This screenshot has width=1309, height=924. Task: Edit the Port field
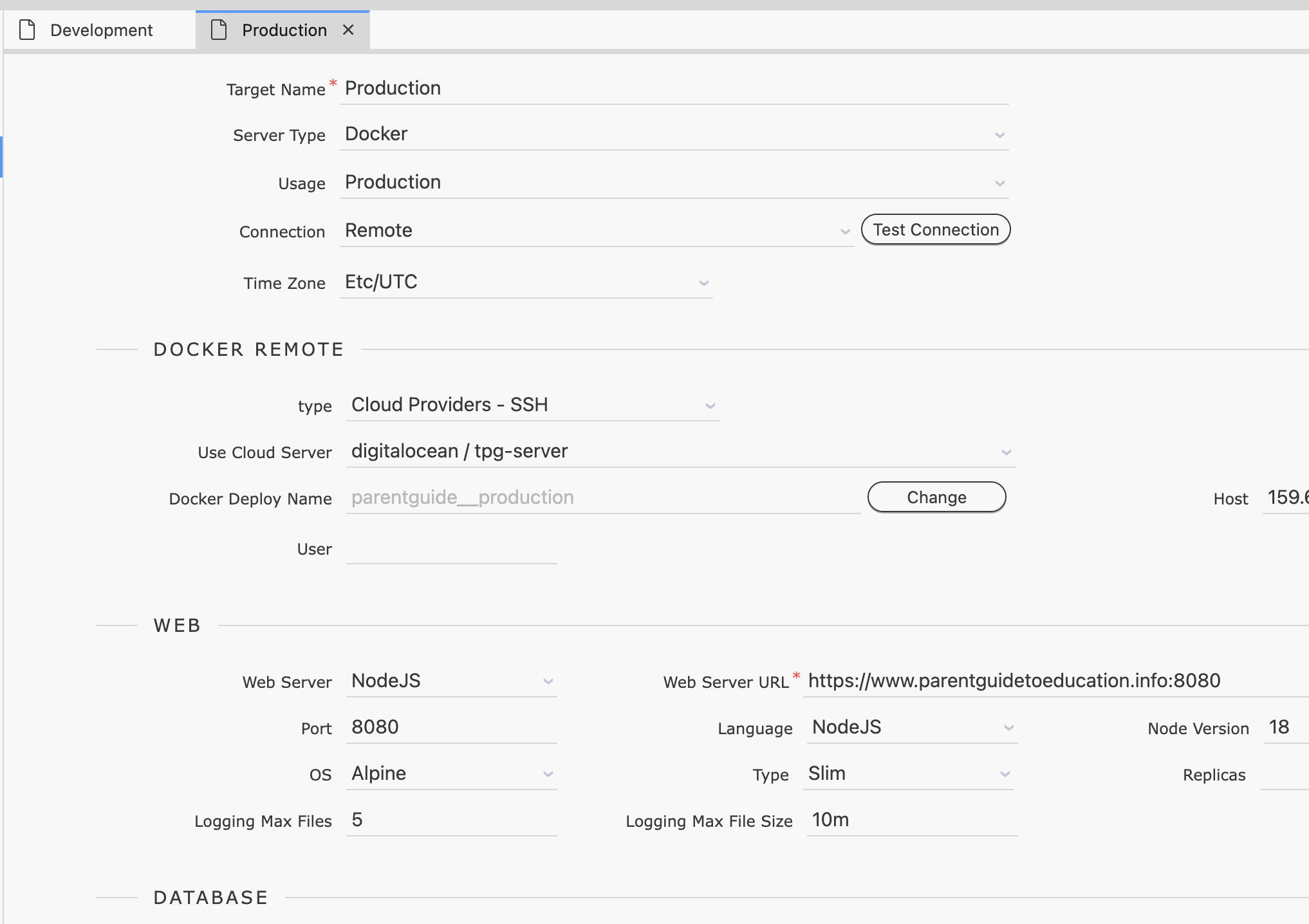(451, 727)
